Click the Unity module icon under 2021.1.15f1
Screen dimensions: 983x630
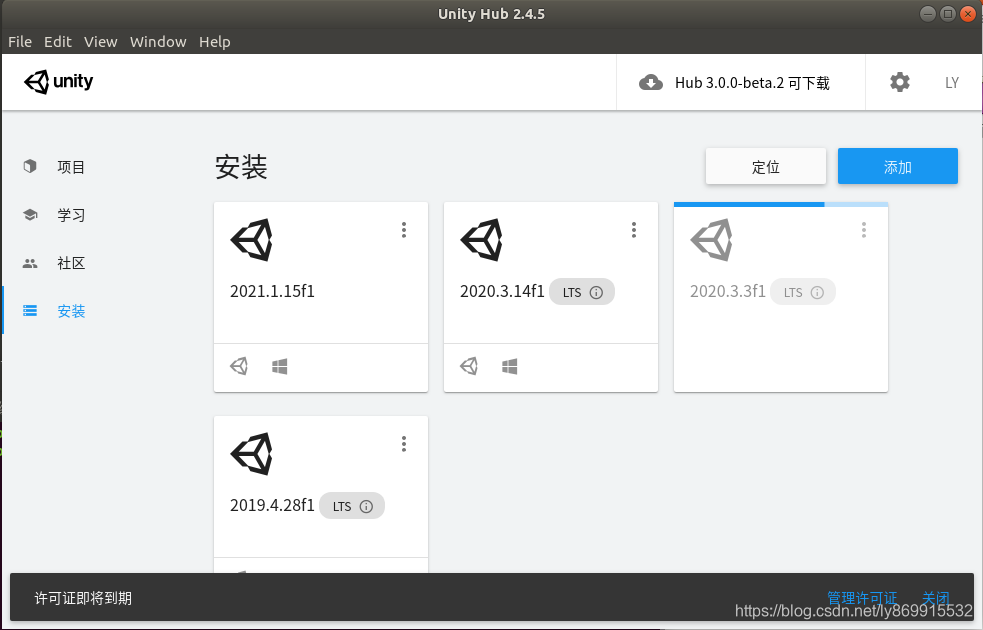239,366
